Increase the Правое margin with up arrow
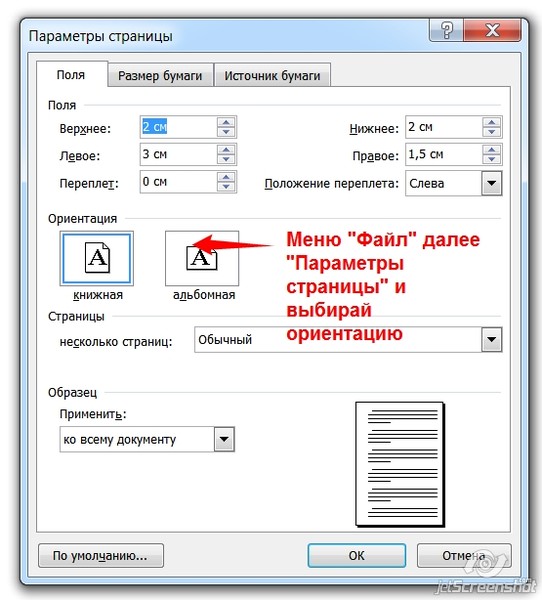The width and height of the screenshot is (542, 600). click(x=491, y=150)
